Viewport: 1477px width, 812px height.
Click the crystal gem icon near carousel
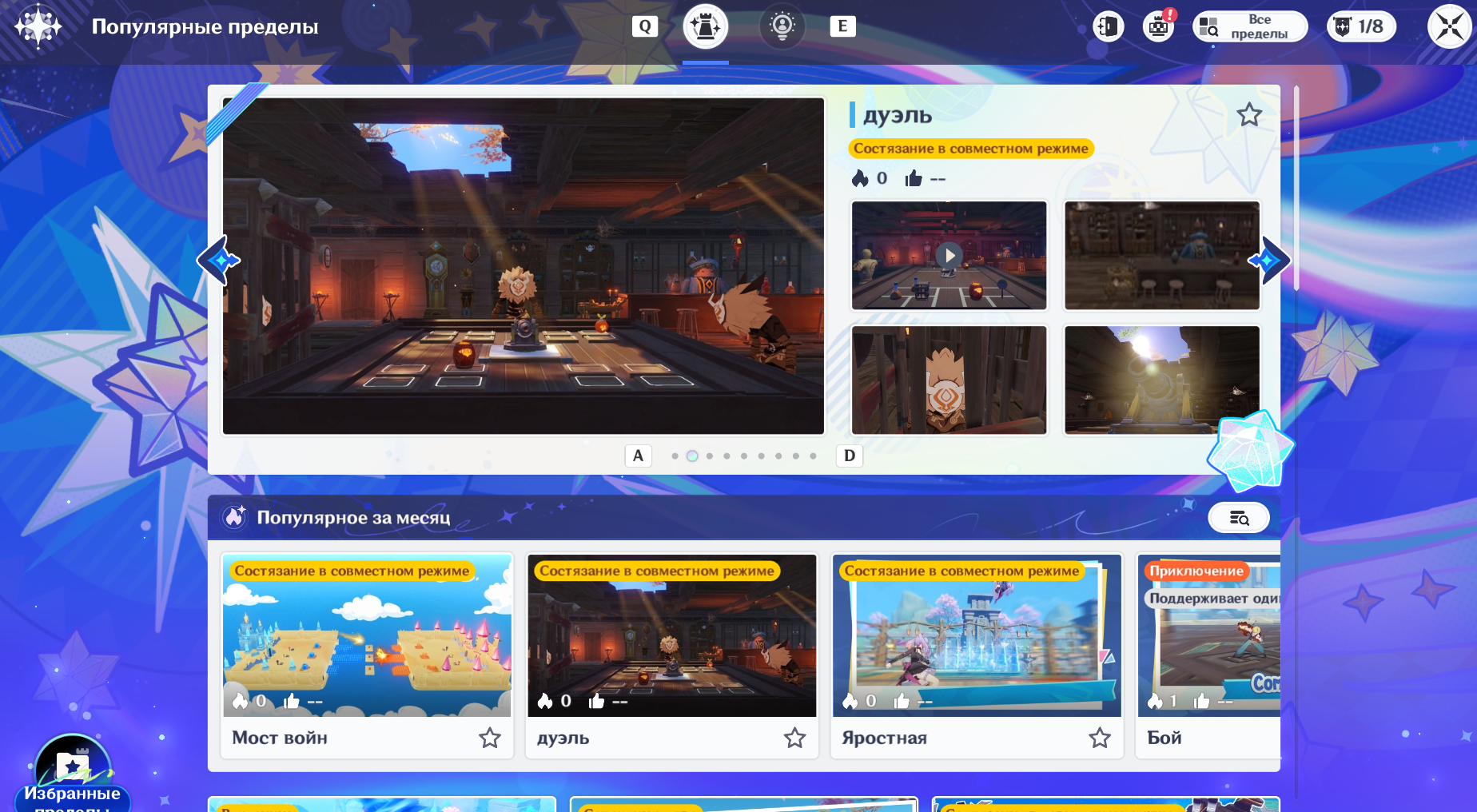coord(1250,452)
